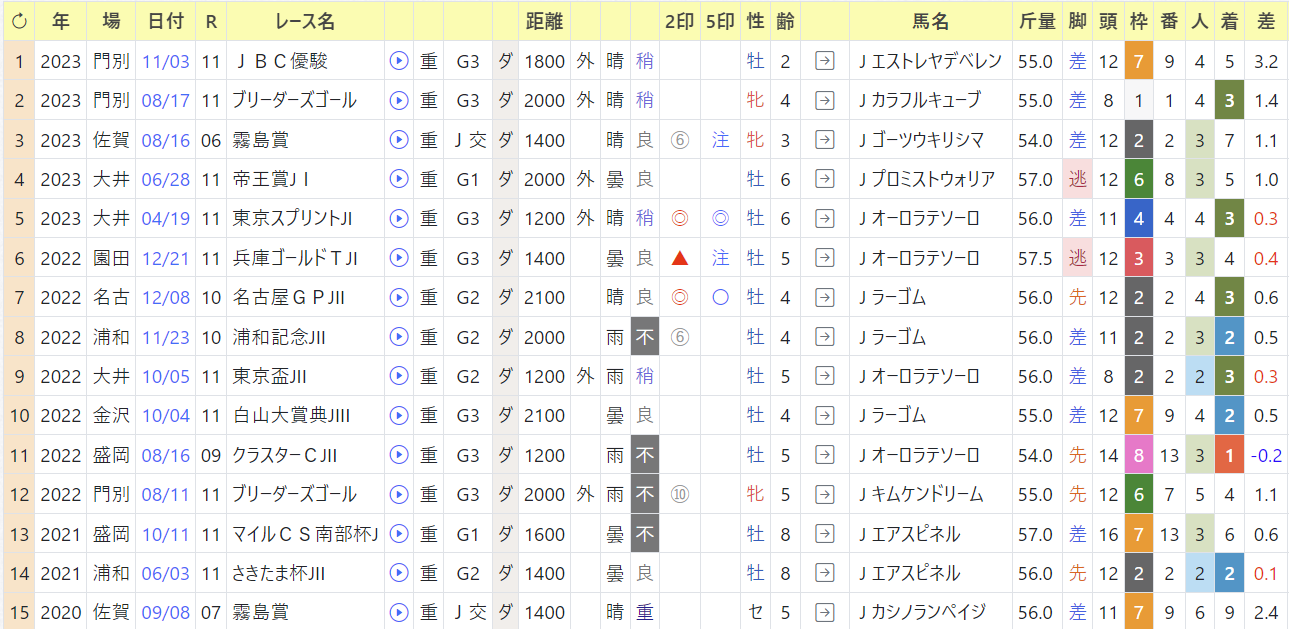The width and height of the screenshot is (1289, 629).
Task: Open the 10/05 date link
Action: click(165, 376)
